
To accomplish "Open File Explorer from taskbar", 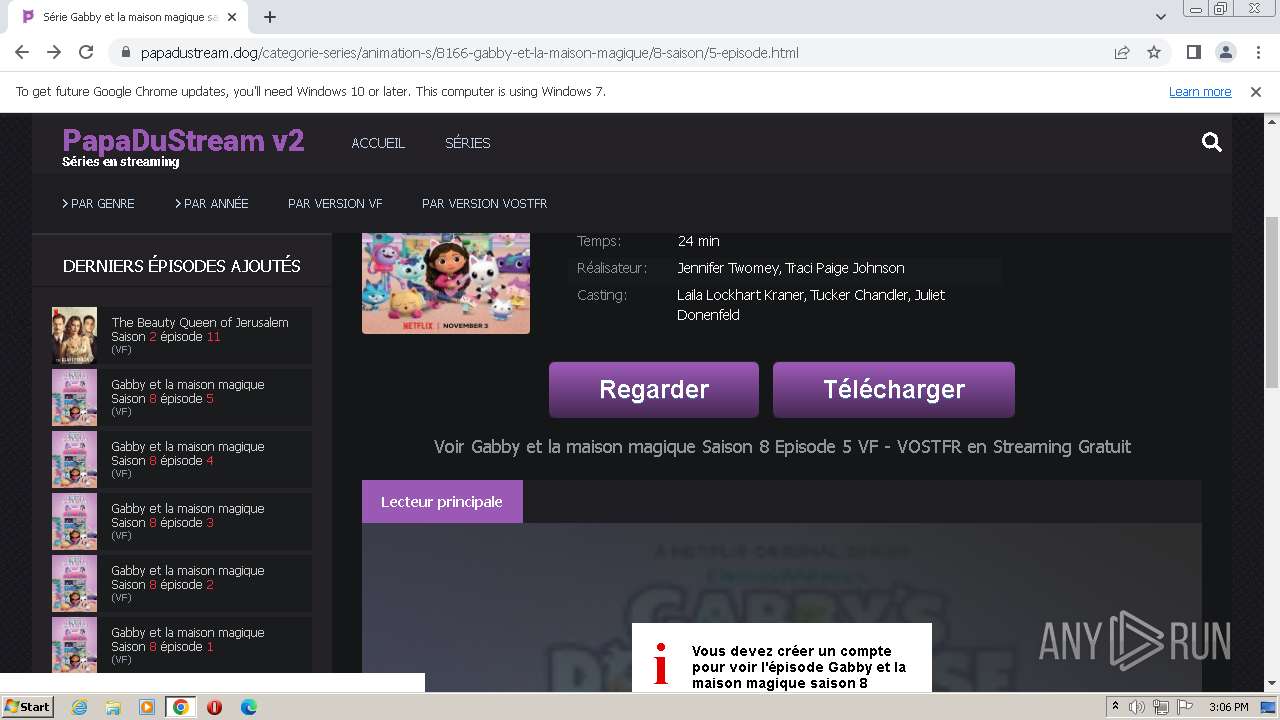I will pyautogui.click(x=113, y=707).
